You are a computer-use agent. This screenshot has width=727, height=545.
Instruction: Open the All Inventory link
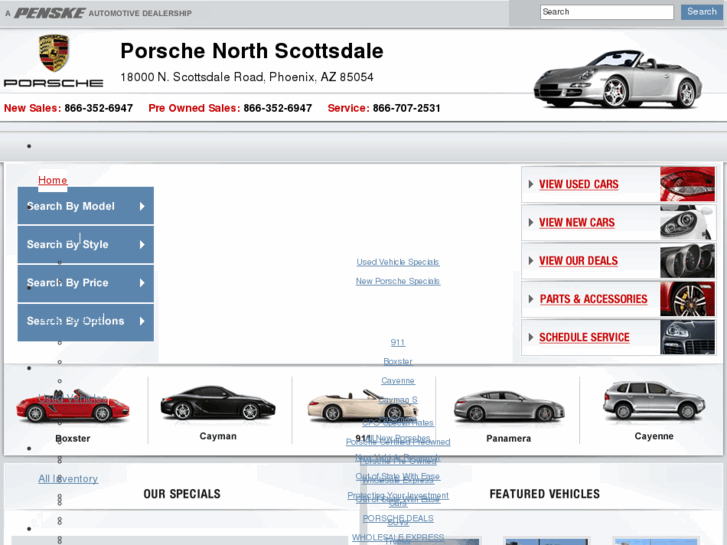[x=68, y=479]
